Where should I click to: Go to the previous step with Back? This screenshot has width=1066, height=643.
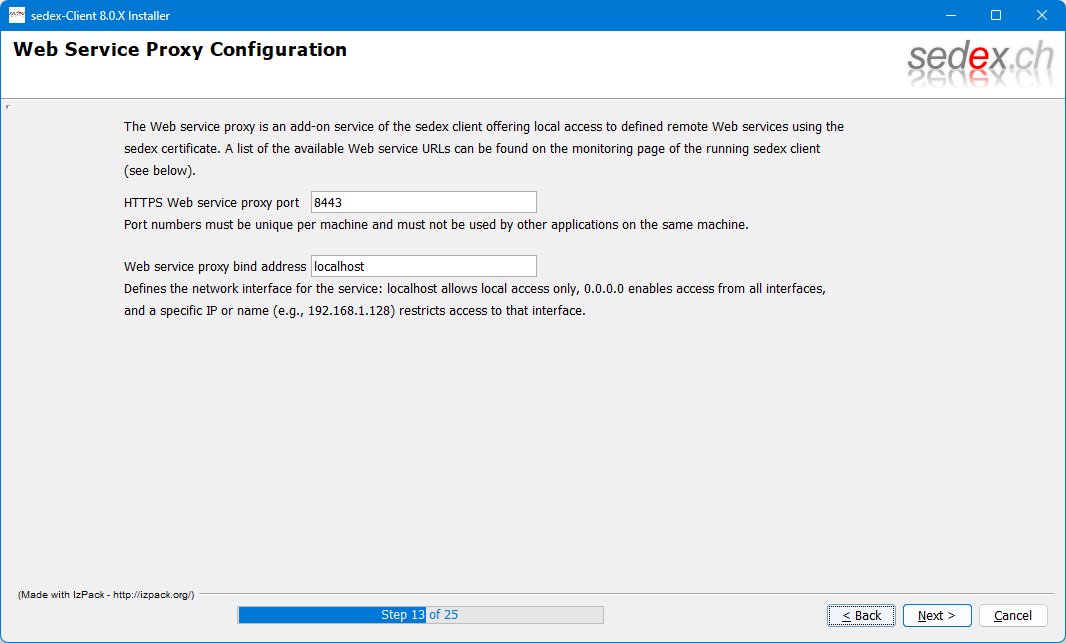(x=861, y=615)
